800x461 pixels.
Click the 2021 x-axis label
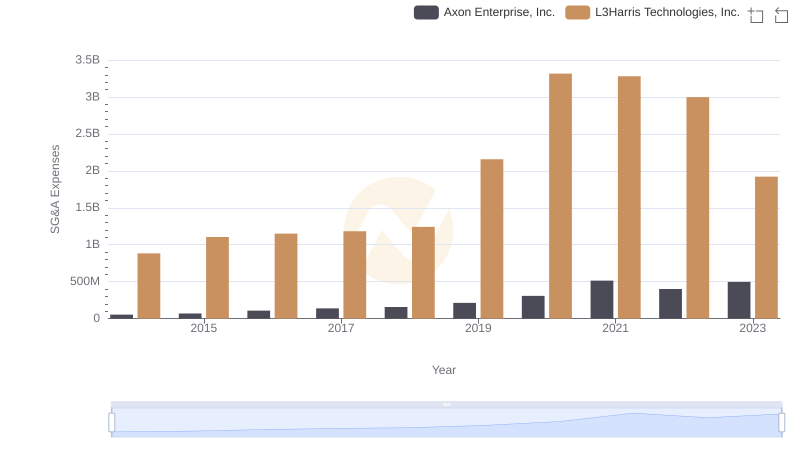pos(615,328)
